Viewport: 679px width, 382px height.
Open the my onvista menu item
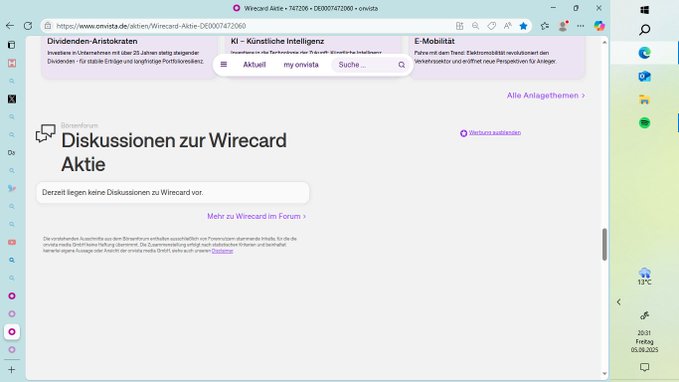point(301,65)
